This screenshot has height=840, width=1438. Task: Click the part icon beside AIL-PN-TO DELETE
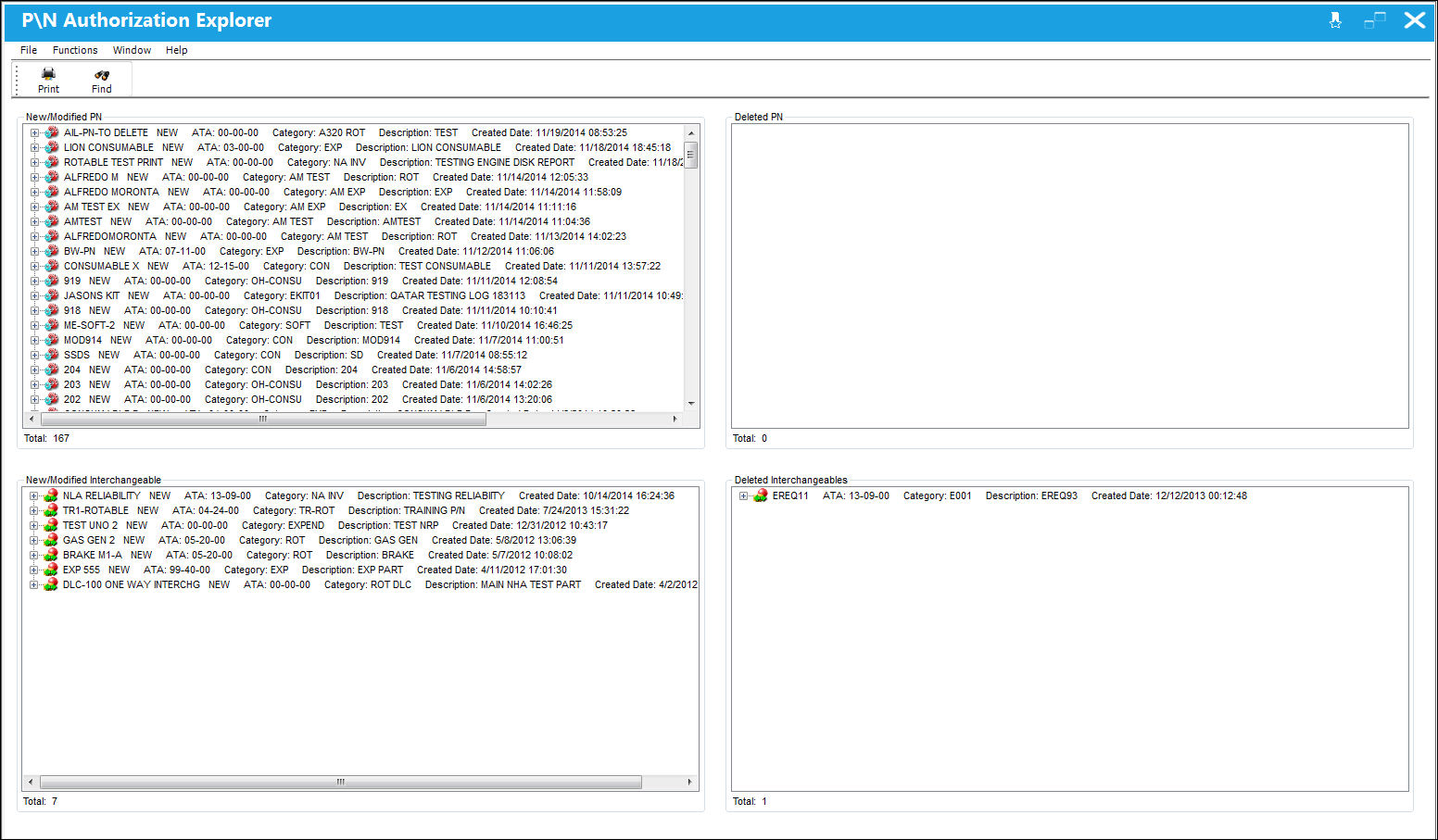click(52, 132)
